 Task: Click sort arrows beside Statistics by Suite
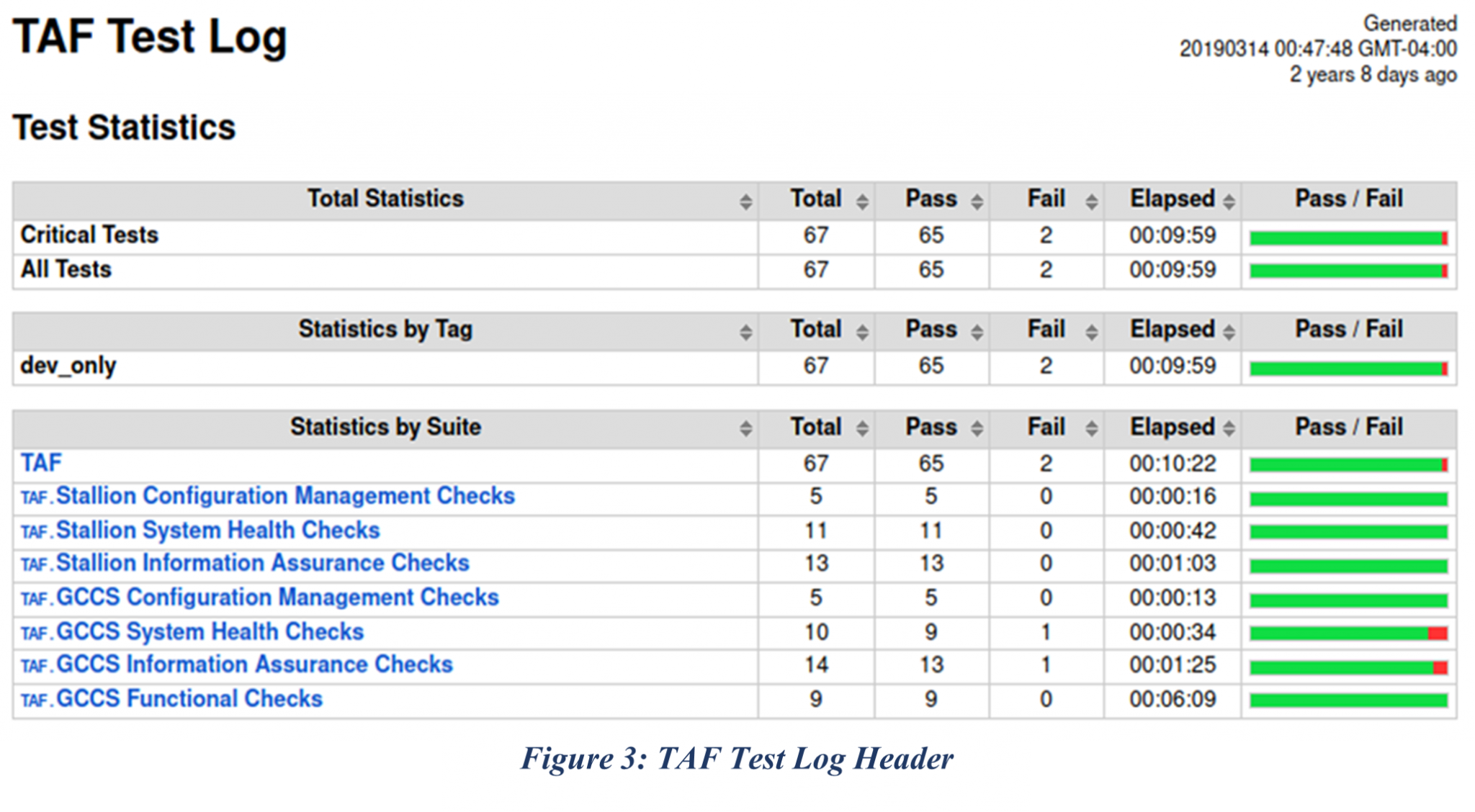point(745,429)
